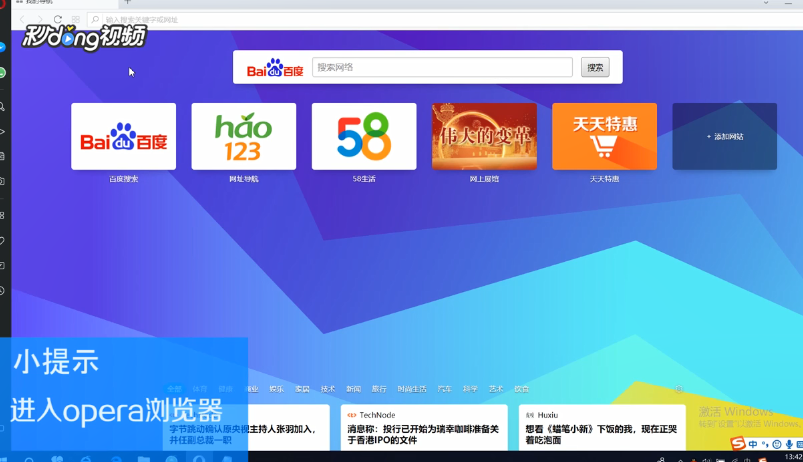This screenshot has width=803, height=462.
Task: Open the sidebar send-arrow (My Flow) icon
Action: pyautogui.click(x=2, y=132)
